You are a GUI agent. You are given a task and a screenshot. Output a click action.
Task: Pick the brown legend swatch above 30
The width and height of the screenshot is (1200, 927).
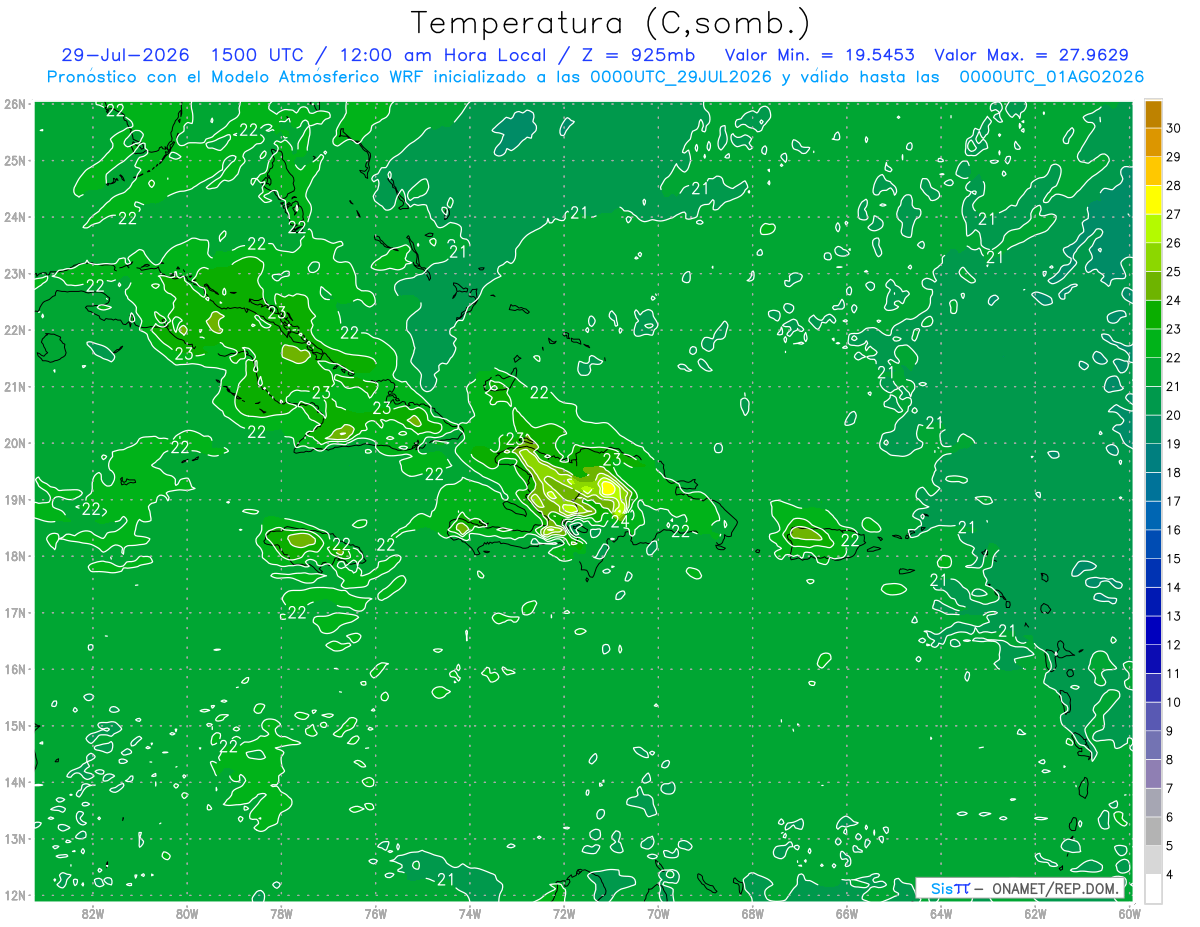click(1153, 114)
